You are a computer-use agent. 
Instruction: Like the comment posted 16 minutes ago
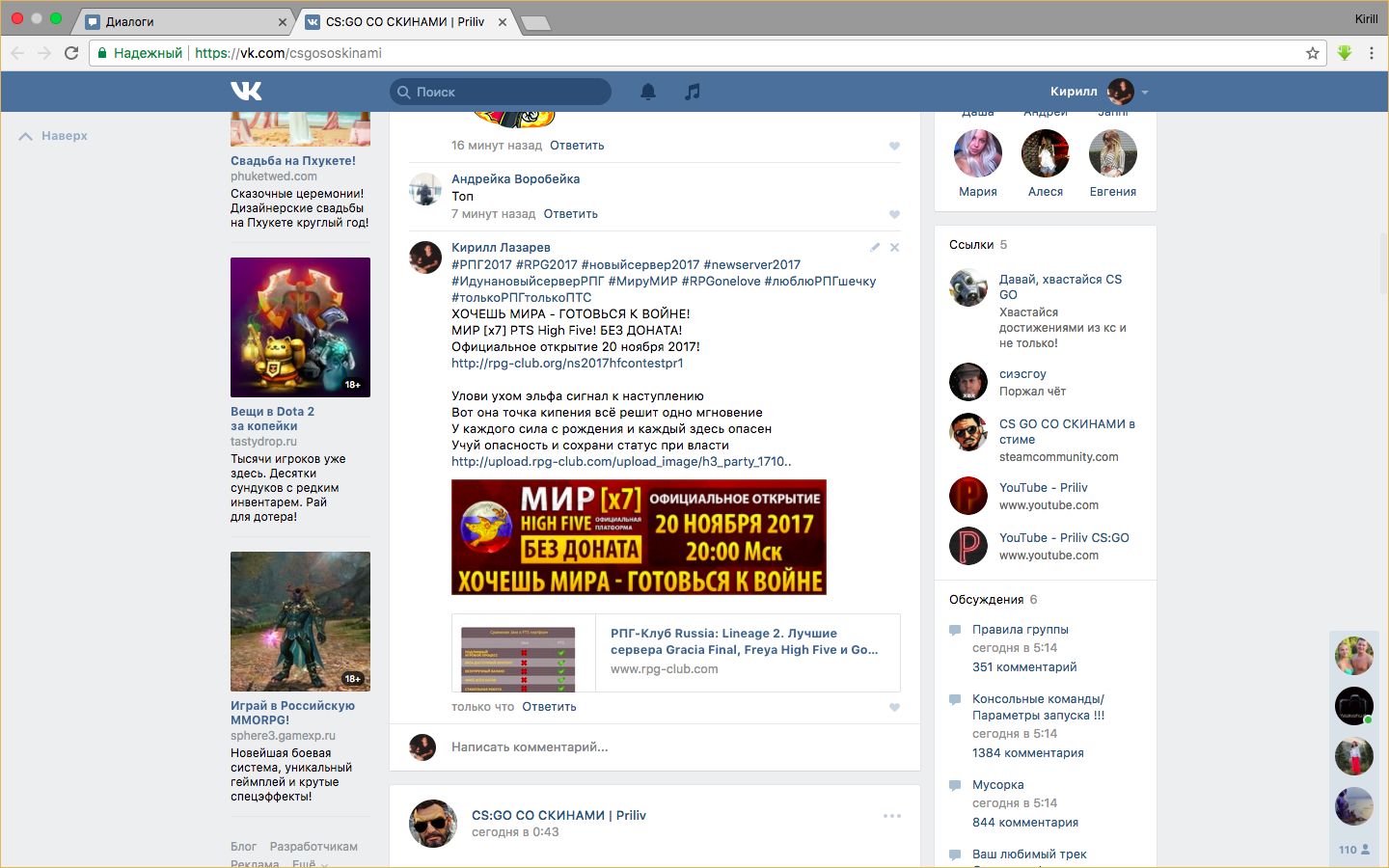click(x=894, y=147)
